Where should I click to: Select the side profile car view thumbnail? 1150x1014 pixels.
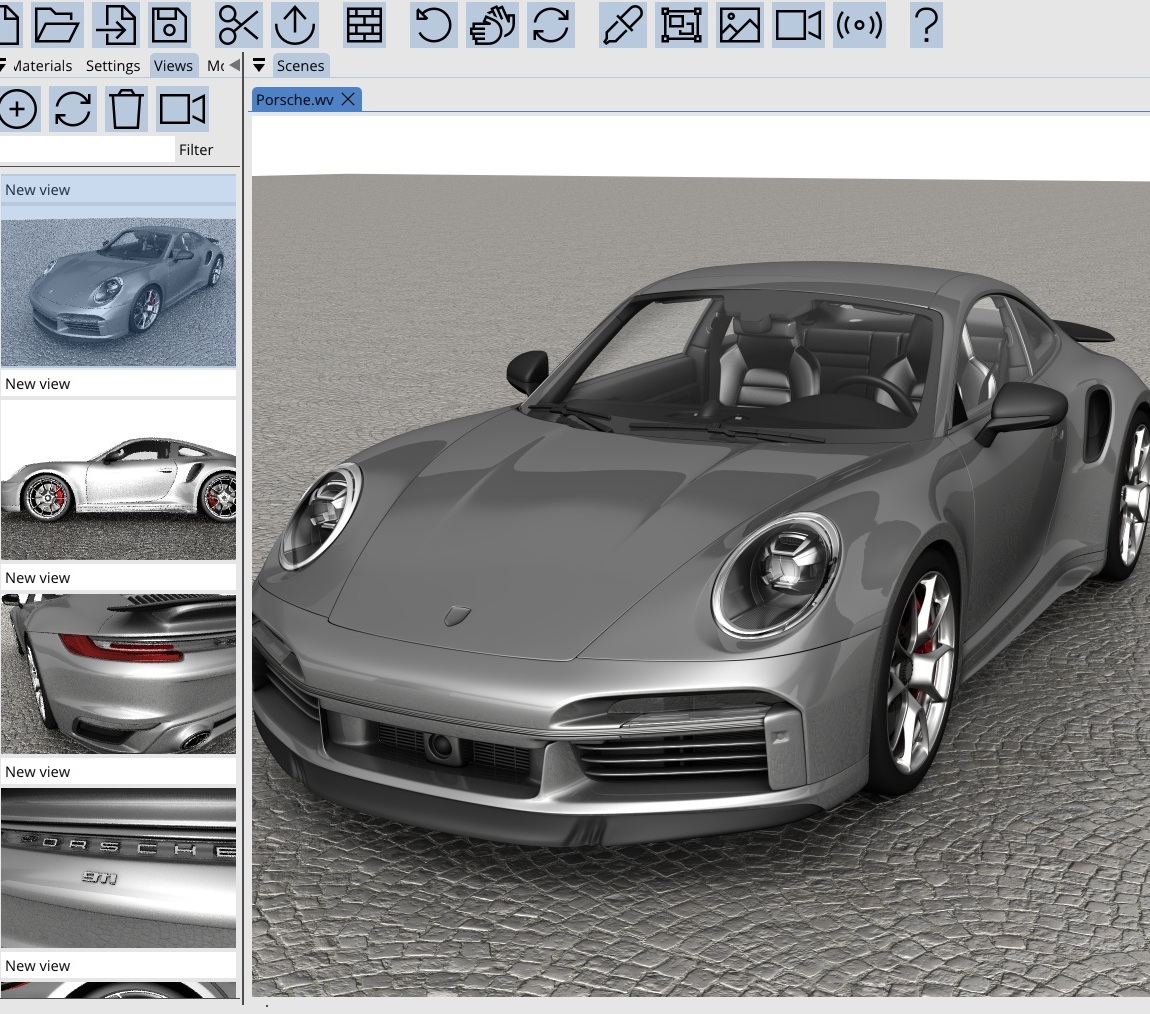point(118,480)
